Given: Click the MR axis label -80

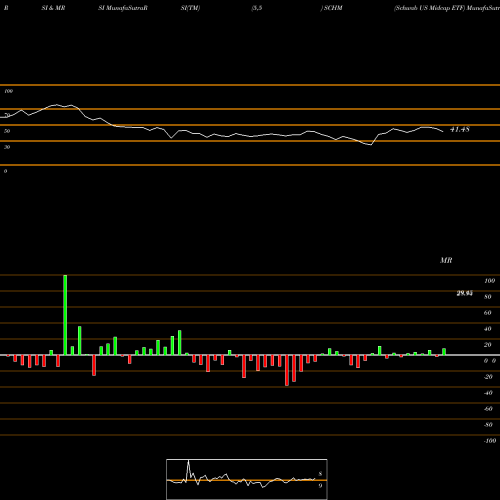Looking at the screenshot, I should coord(488,425).
